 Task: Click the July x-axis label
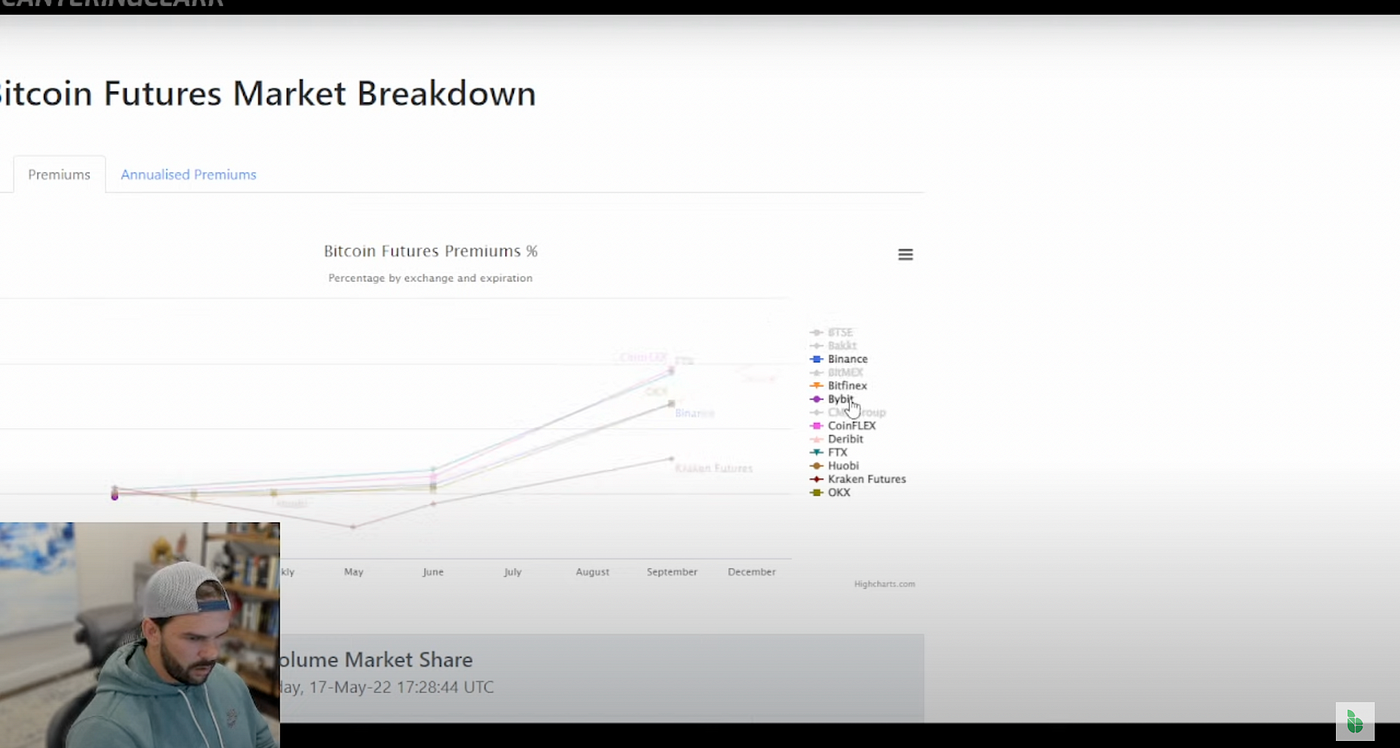tap(513, 572)
